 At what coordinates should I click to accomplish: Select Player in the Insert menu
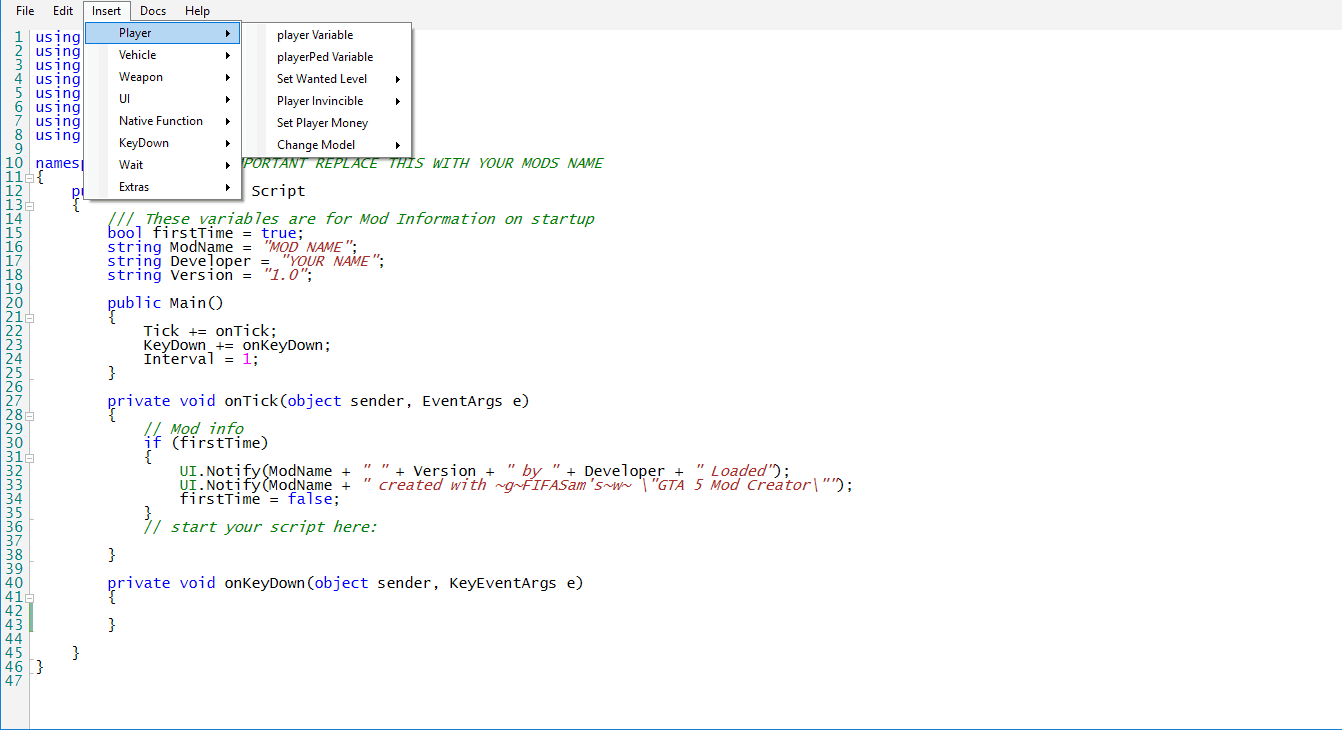coord(163,33)
